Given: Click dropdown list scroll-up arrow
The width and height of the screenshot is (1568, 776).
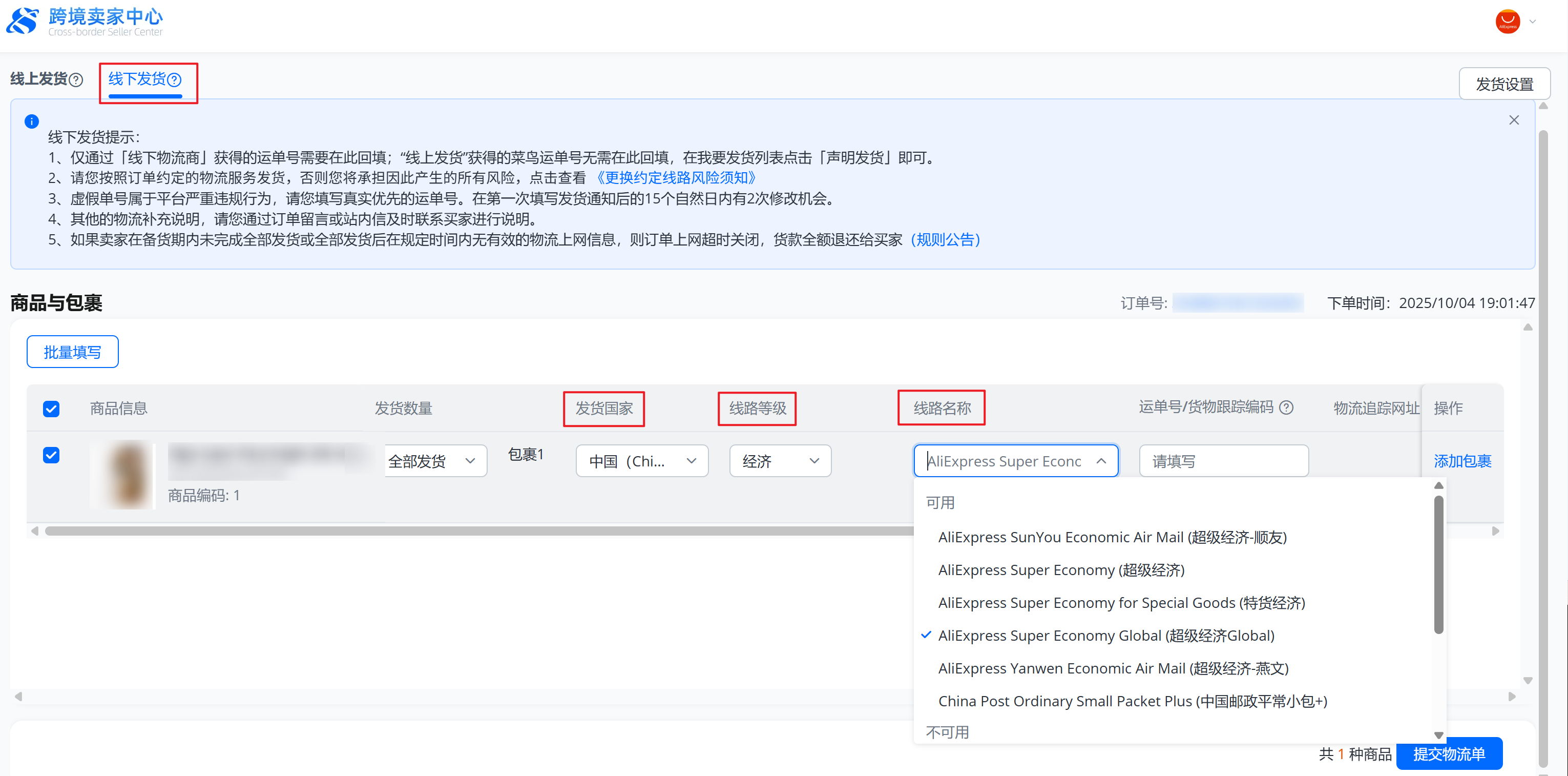Looking at the screenshot, I should click(x=1438, y=485).
